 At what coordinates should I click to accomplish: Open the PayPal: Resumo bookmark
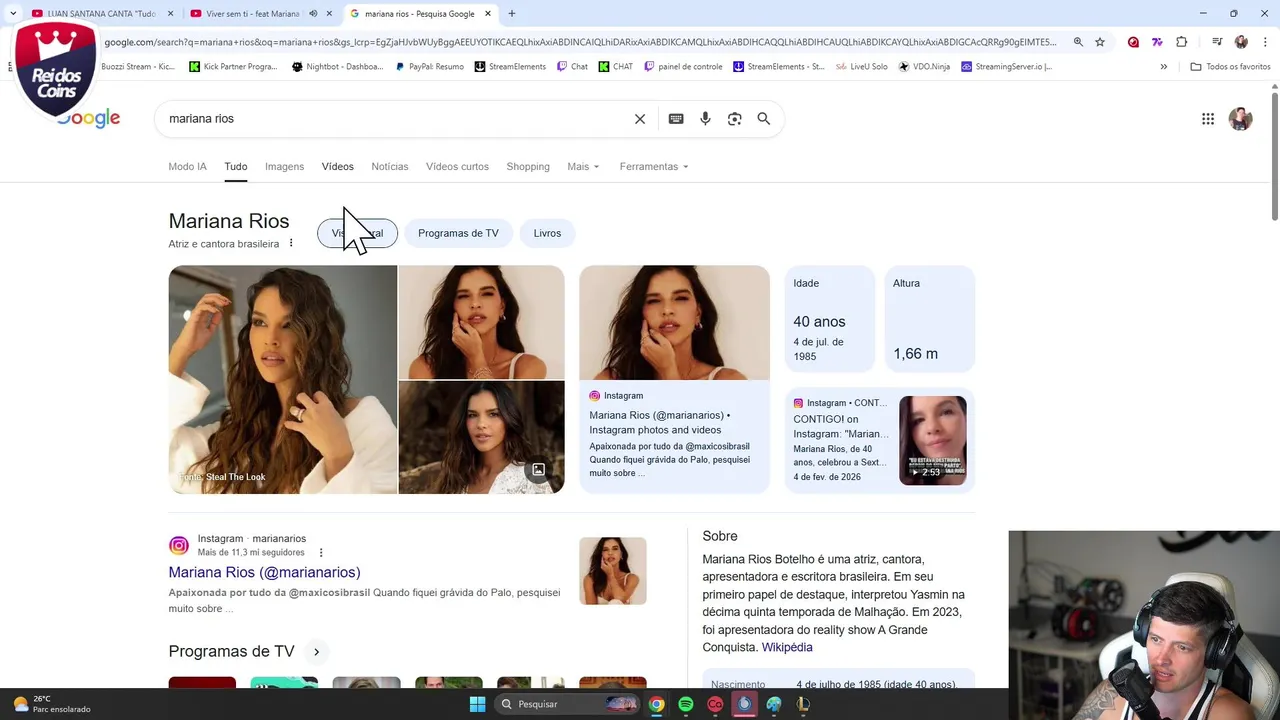coord(429,67)
